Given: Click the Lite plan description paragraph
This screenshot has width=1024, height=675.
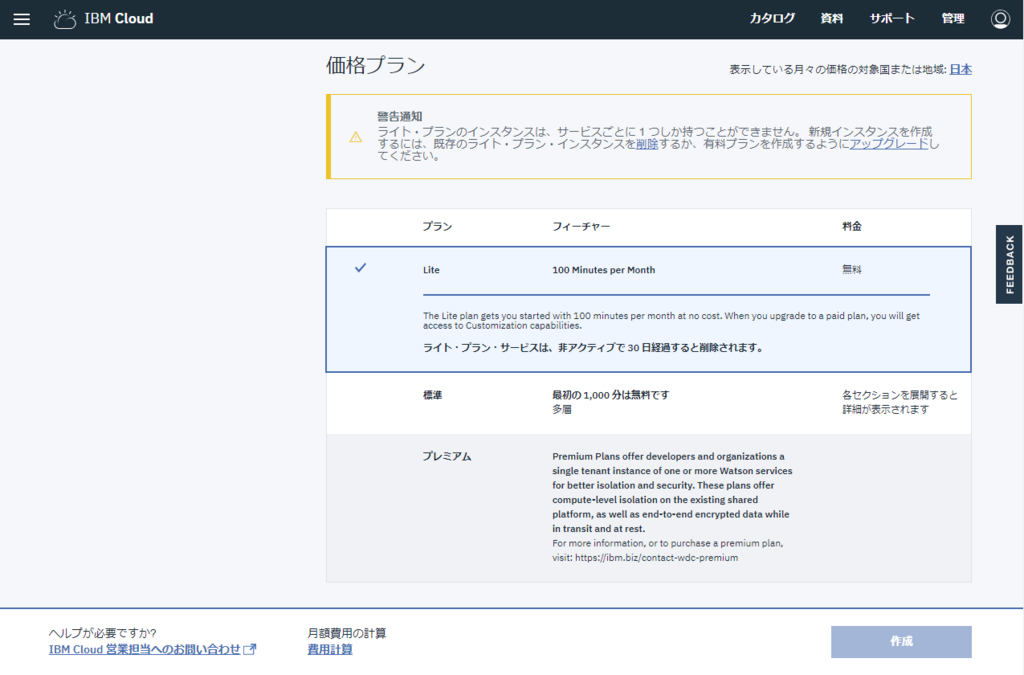Looking at the screenshot, I should point(671,321).
